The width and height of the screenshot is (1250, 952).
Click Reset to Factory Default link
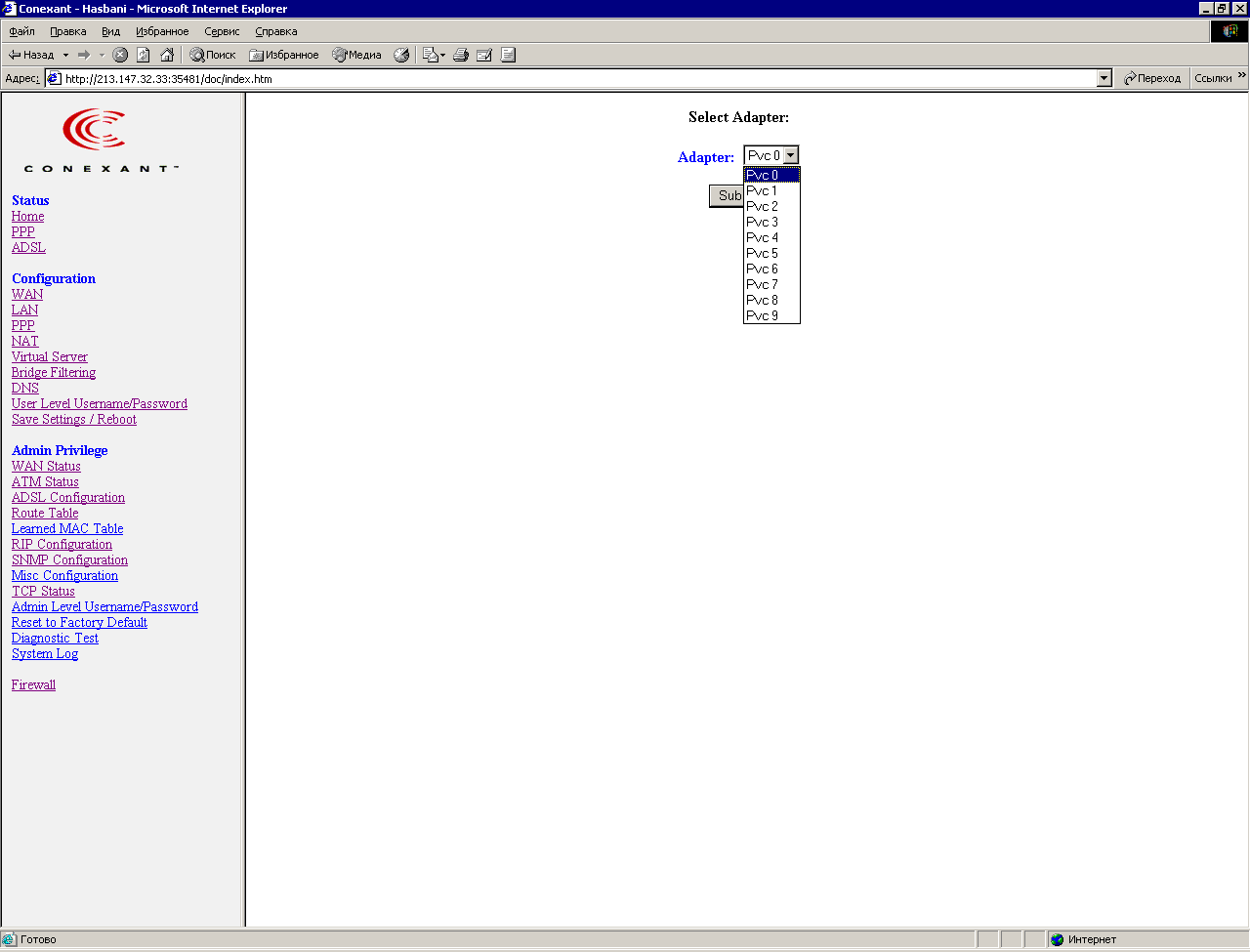pyautogui.click(x=79, y=622)
